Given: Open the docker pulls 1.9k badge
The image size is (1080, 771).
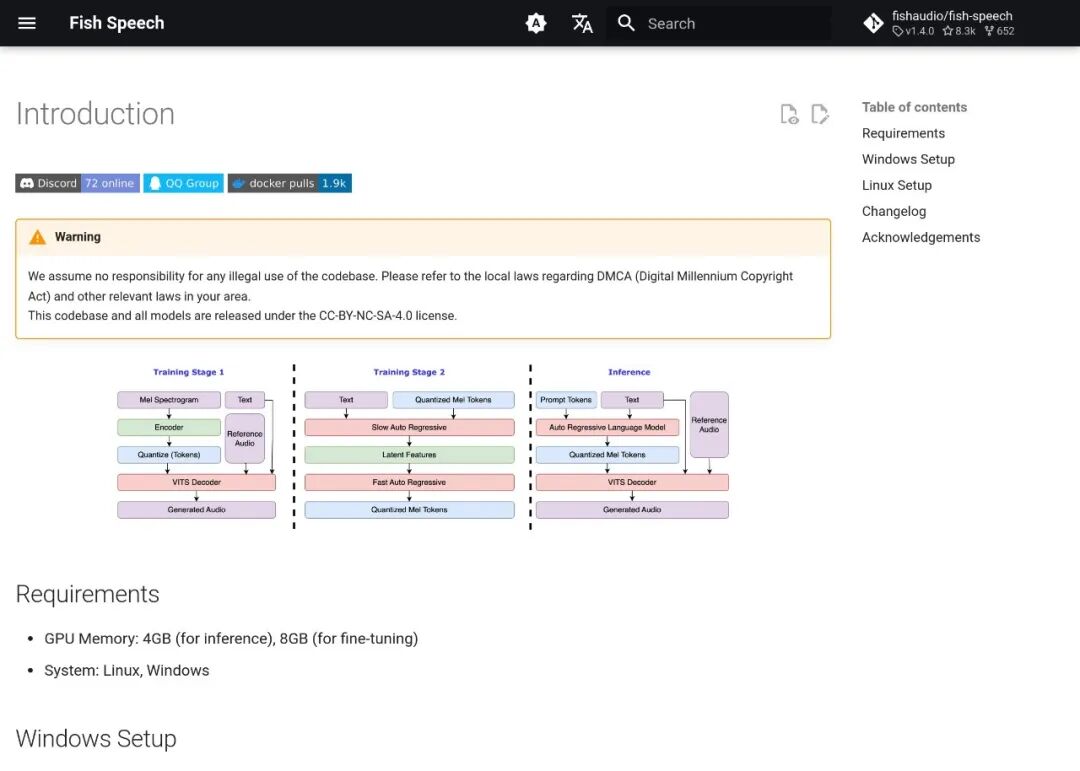Looking at the screenshot, I should pos(290,183).
